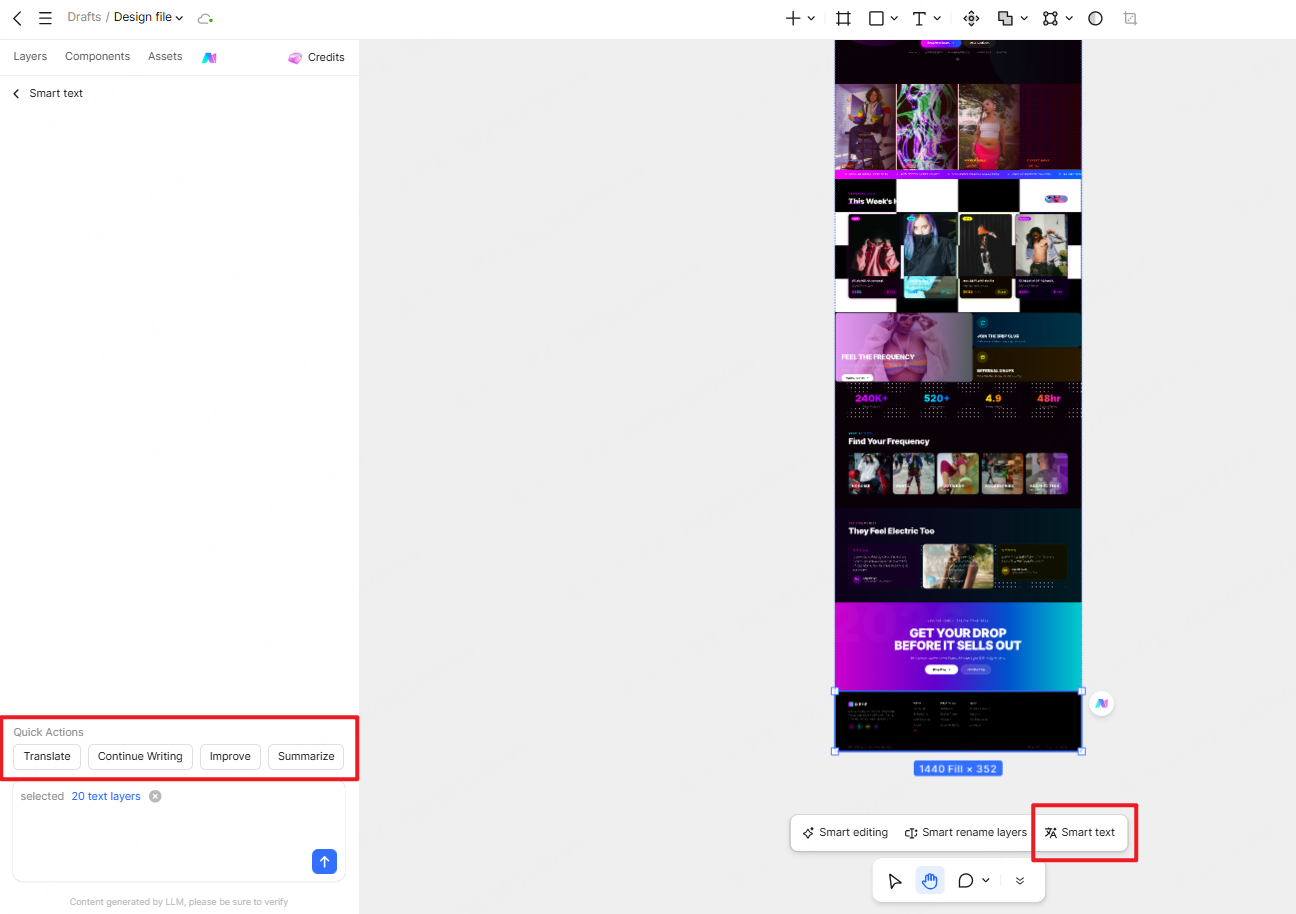Click the 48hr stat on canvas

pos(1049,399)
